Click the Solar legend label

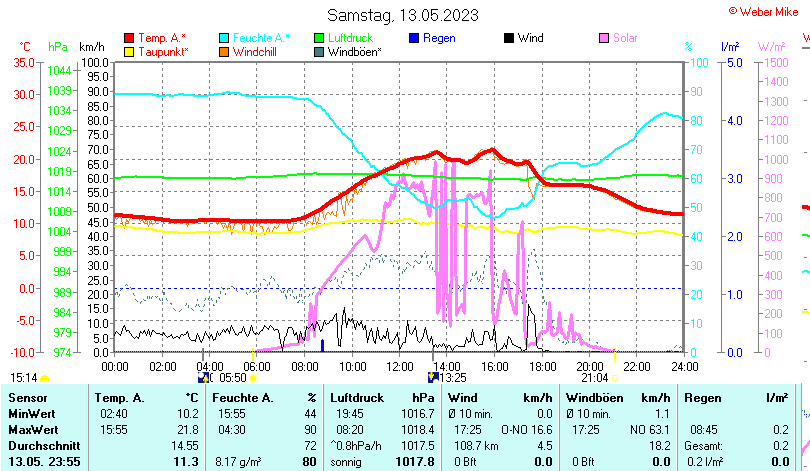pos(625,38)
